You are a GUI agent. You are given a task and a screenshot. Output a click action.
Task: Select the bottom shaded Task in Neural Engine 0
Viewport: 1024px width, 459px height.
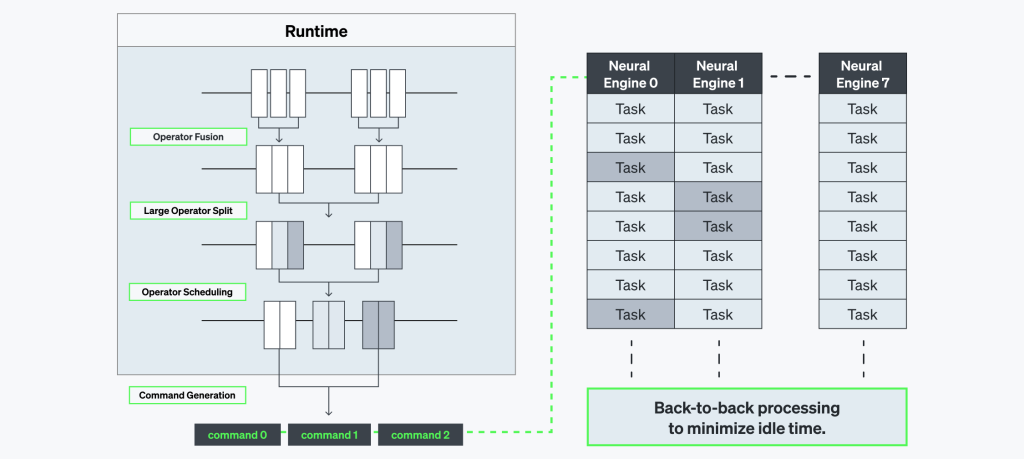click(x=631, y=314)
